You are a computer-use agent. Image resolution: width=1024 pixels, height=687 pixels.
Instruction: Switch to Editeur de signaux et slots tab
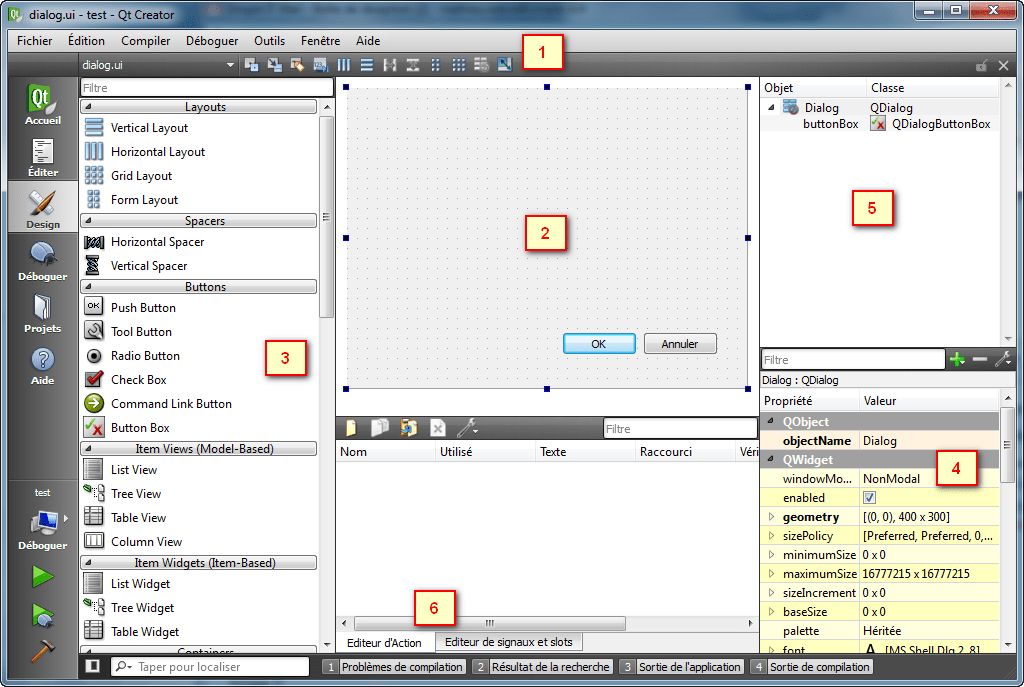509,642
